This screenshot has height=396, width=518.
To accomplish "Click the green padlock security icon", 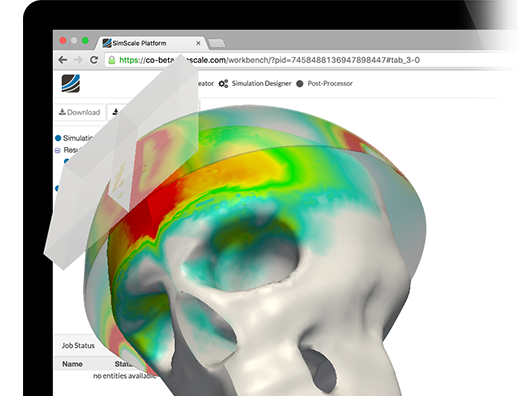I will pos(112,60).
